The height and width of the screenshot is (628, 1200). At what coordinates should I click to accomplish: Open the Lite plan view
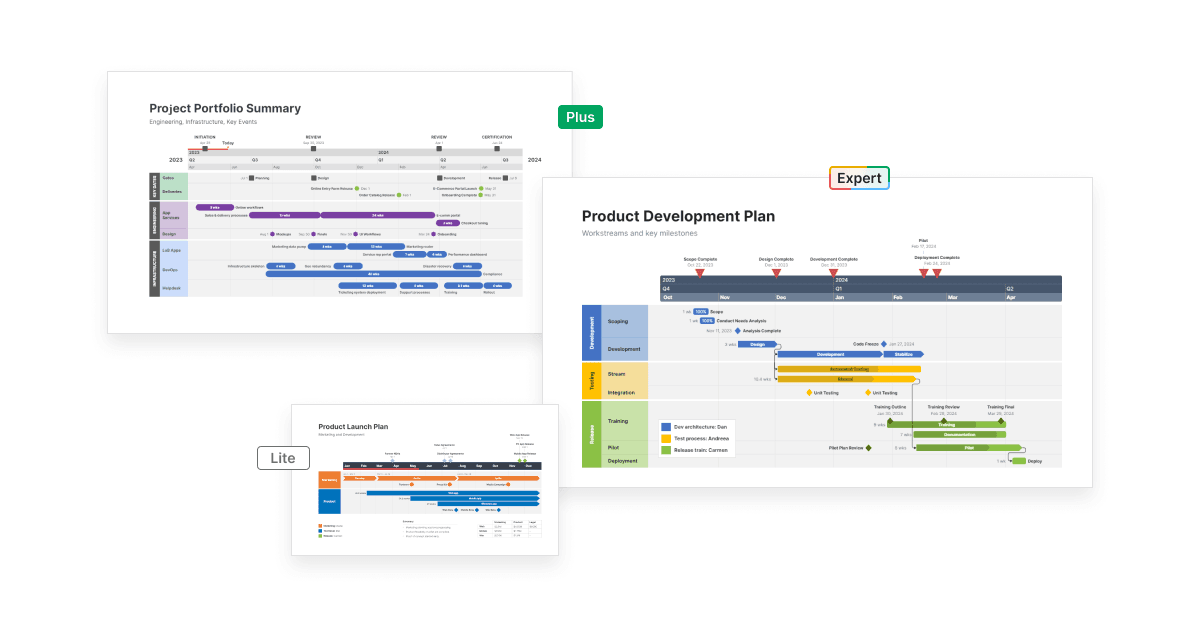tap(283, 457)
